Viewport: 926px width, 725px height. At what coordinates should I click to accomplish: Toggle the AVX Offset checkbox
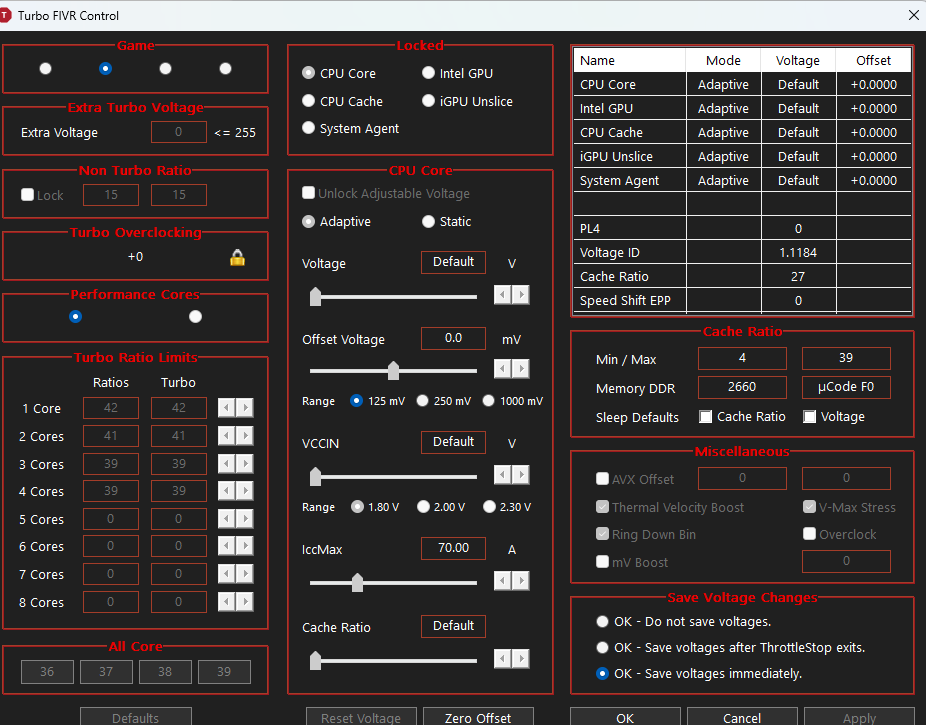coord(602,479)
